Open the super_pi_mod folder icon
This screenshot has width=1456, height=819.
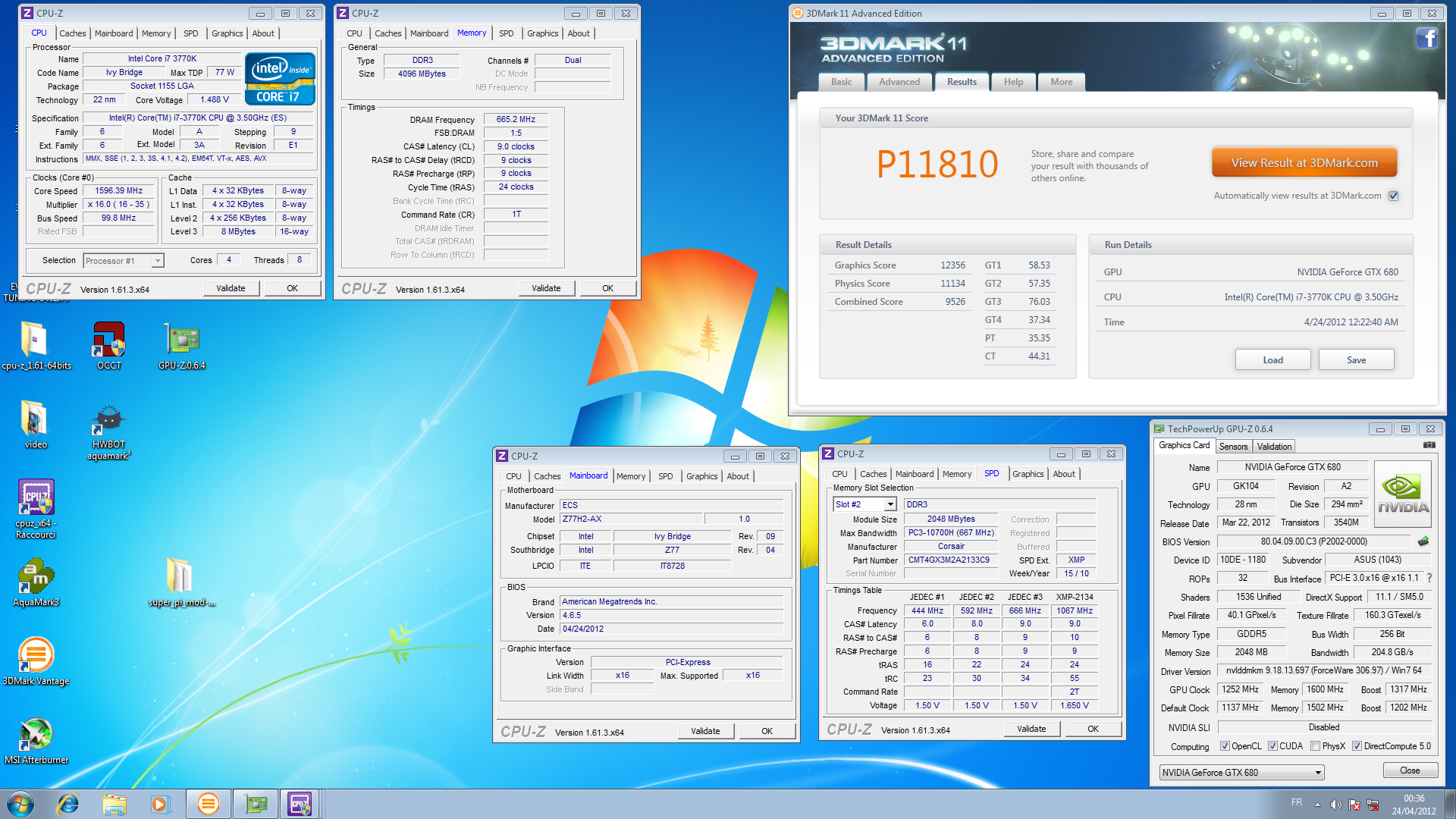coord(182,582)
